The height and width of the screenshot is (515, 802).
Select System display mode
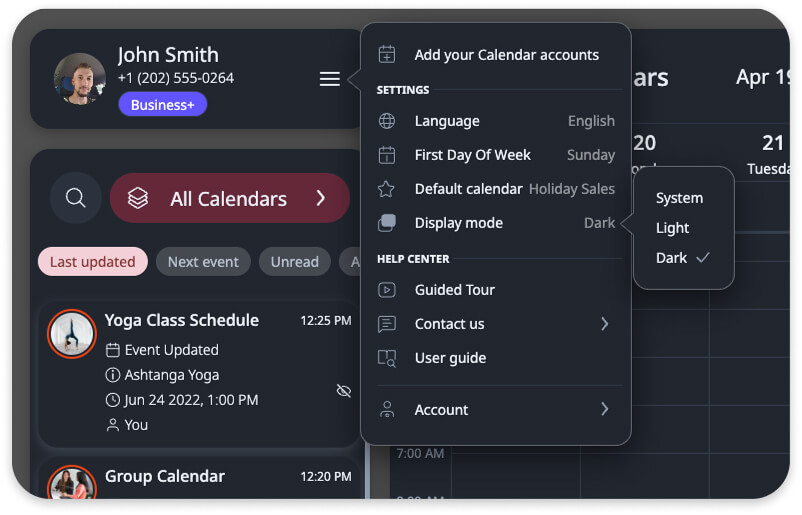point(679,198)
